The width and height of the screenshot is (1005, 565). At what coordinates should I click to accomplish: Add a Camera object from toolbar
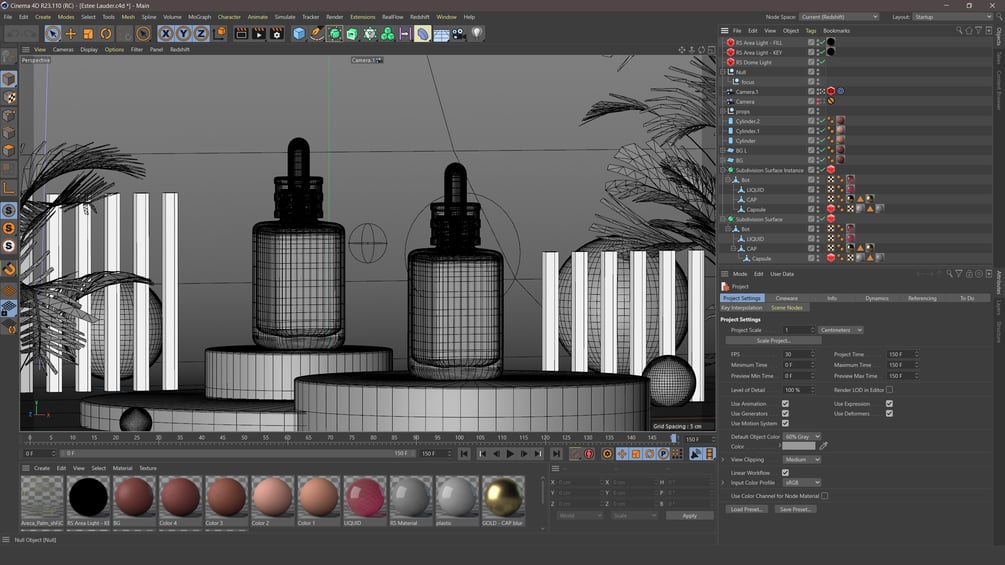coord(459,33)
